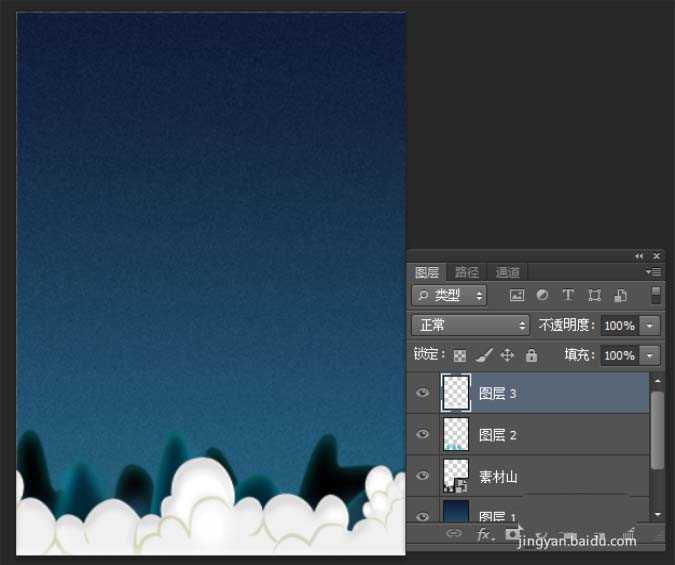This screenshot has height=565, width=675.
Task: Lock image pixels with the brush icon
Action: pos(483,355)
